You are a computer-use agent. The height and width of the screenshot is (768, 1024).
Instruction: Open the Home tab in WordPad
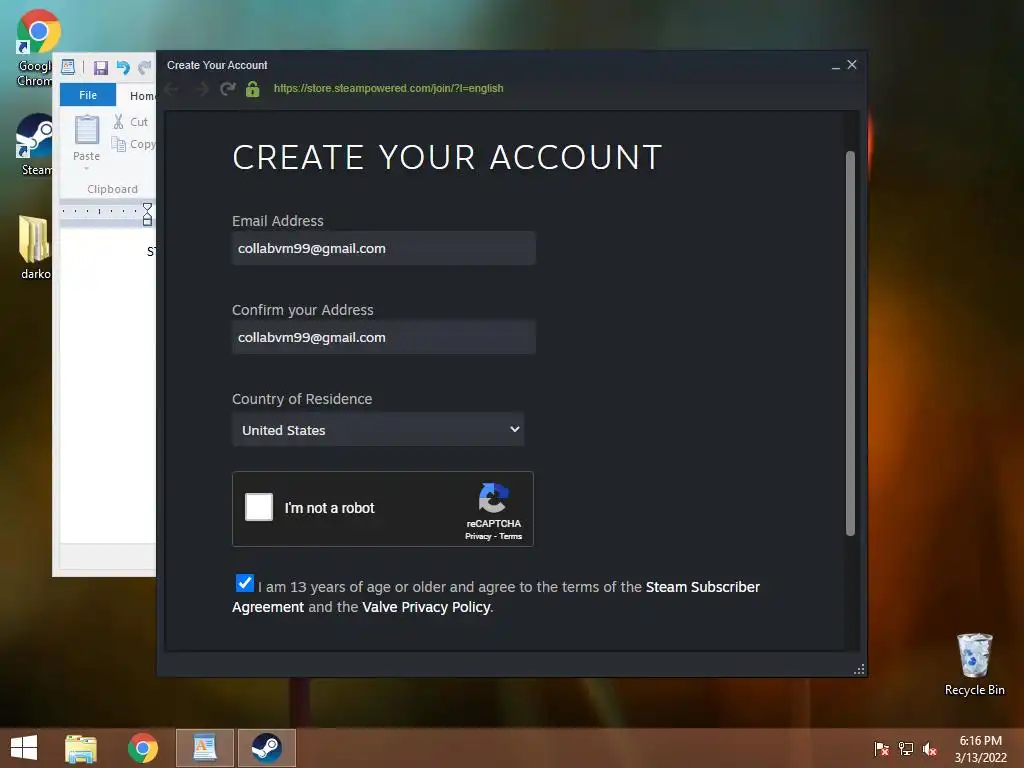tap(142, 96)
